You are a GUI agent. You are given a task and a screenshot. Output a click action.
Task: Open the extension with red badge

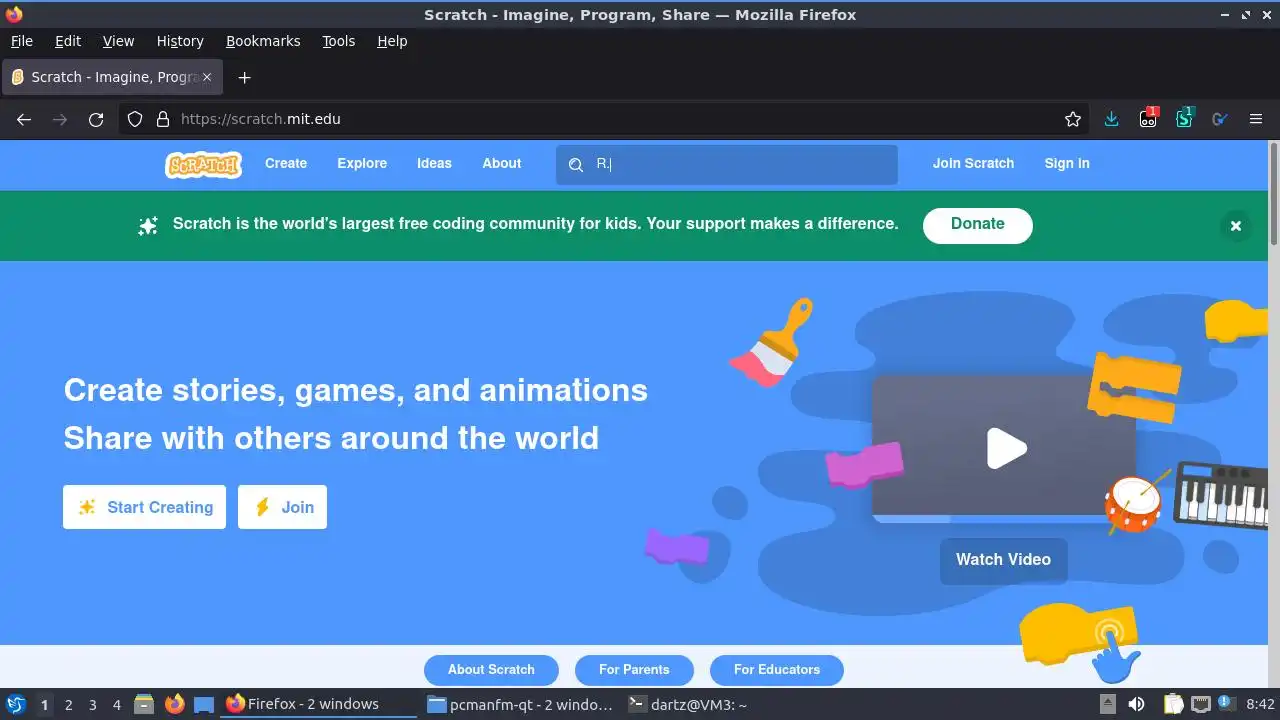point(1148,118)
